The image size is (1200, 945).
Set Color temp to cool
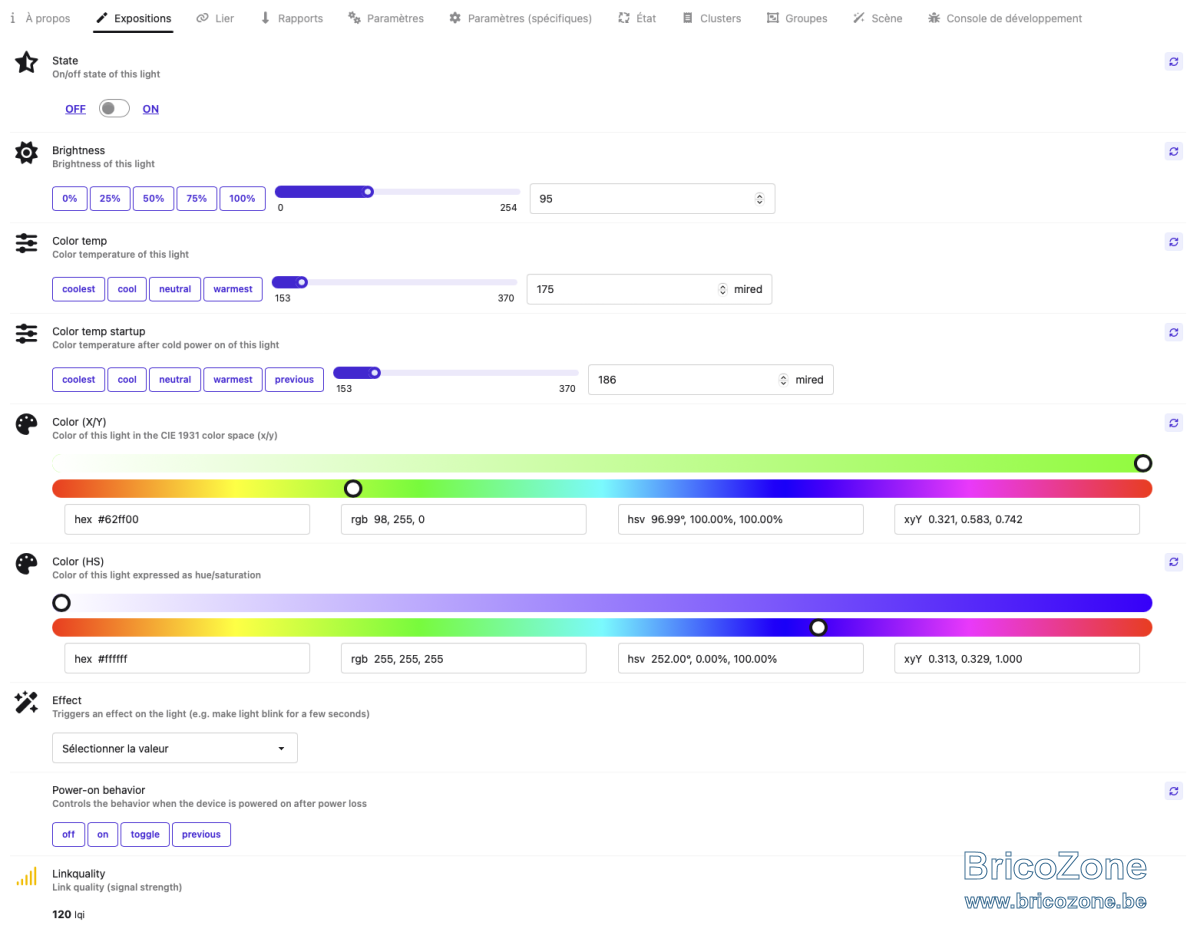127,289
